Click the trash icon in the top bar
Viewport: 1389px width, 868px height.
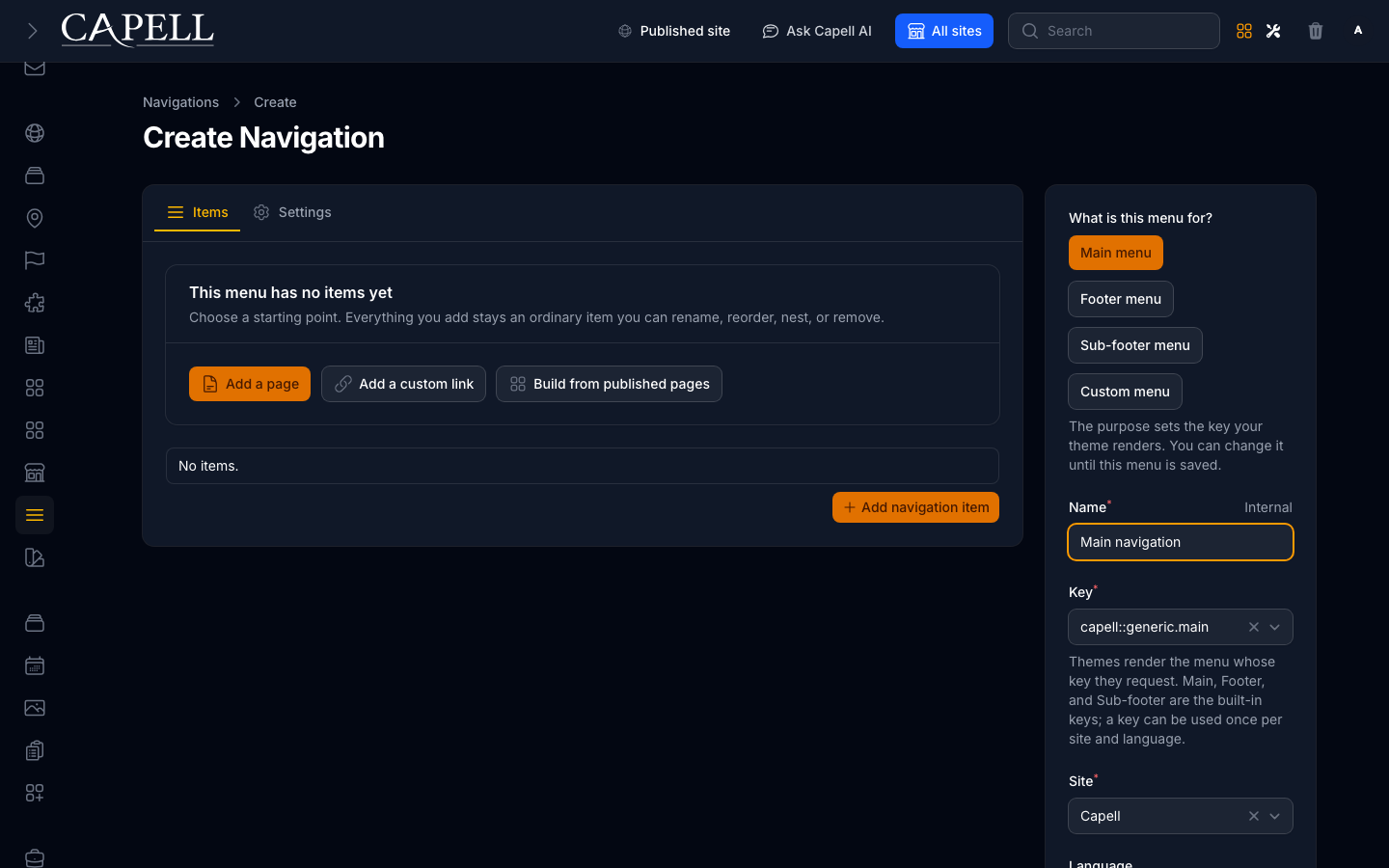coord(1316,31)
